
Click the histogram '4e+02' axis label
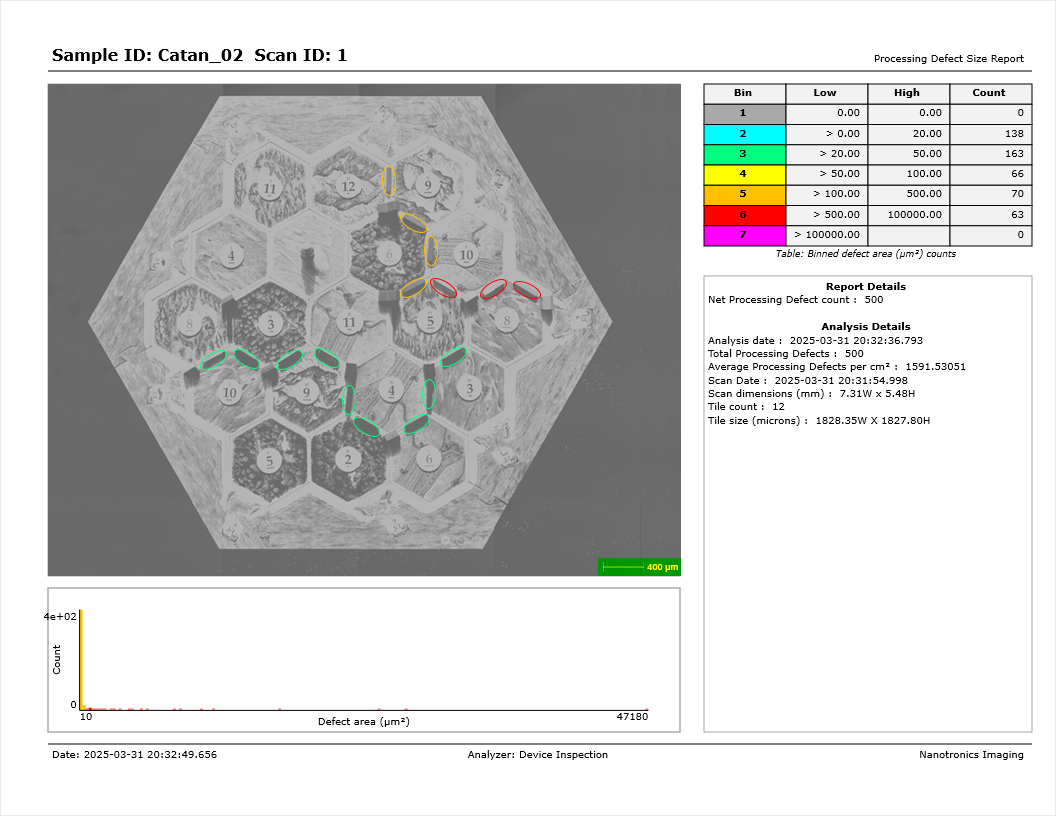pos(61,617)
